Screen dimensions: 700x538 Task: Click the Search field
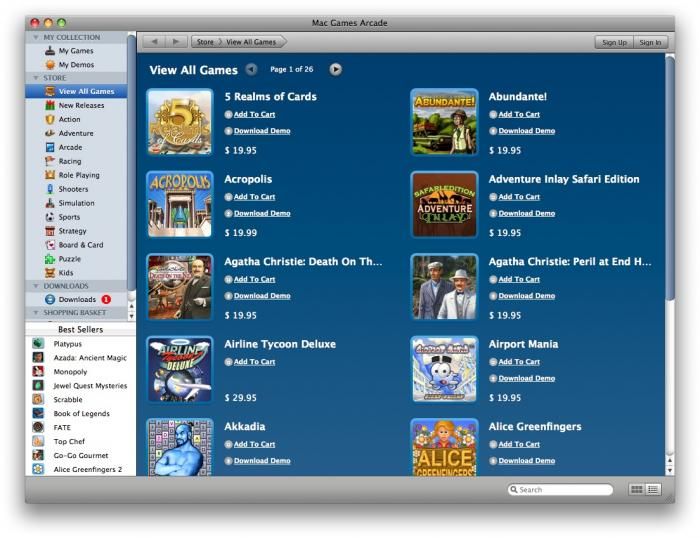tap(560, 490)
